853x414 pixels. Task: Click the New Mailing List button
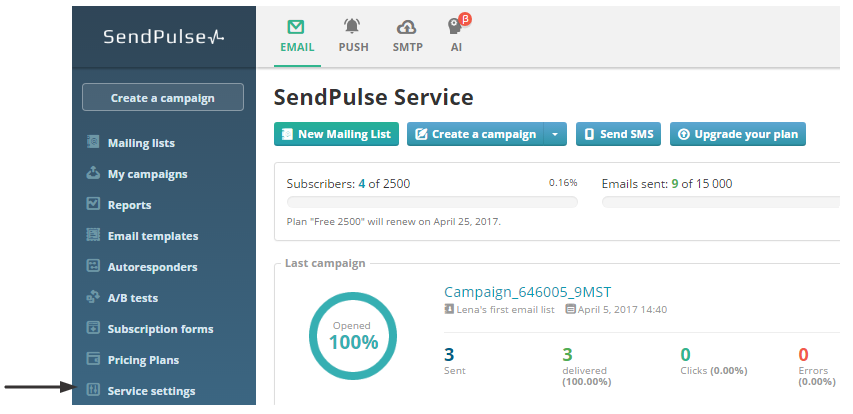[336, 134]
